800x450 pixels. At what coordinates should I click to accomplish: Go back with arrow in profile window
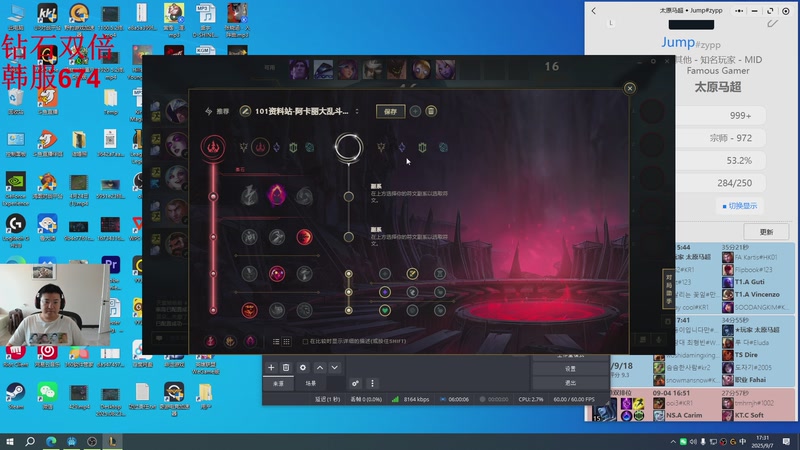594,11
